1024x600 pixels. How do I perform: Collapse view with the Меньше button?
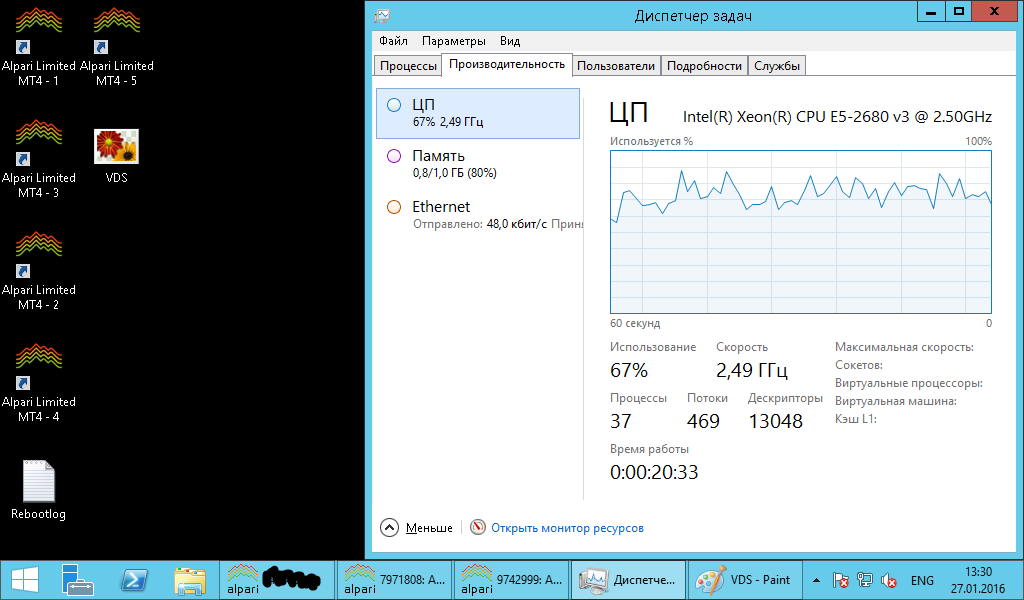417,528
